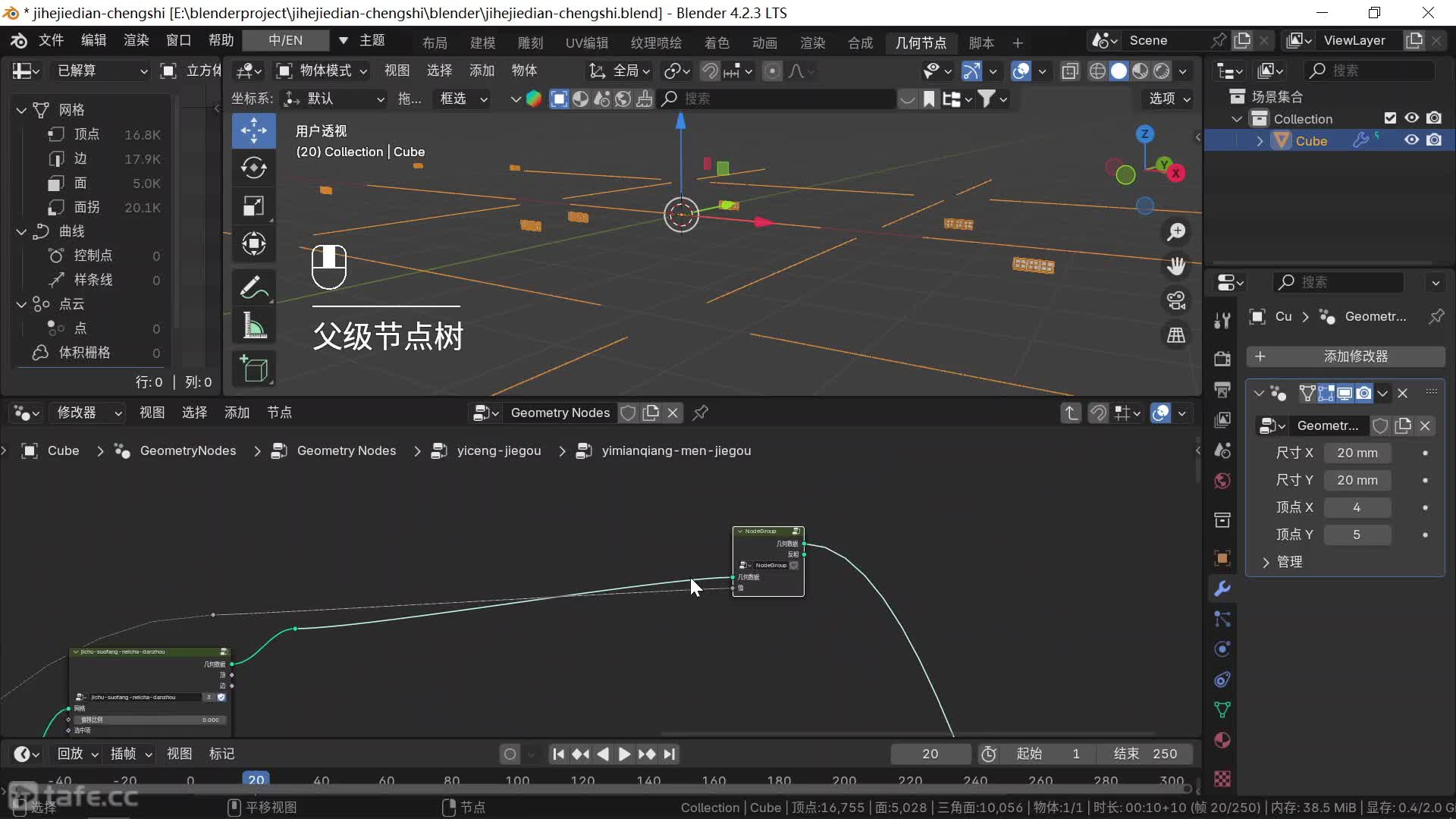
Task: Toggle Cube visibility eye in outliner
Action: (x=1411, y=140)
